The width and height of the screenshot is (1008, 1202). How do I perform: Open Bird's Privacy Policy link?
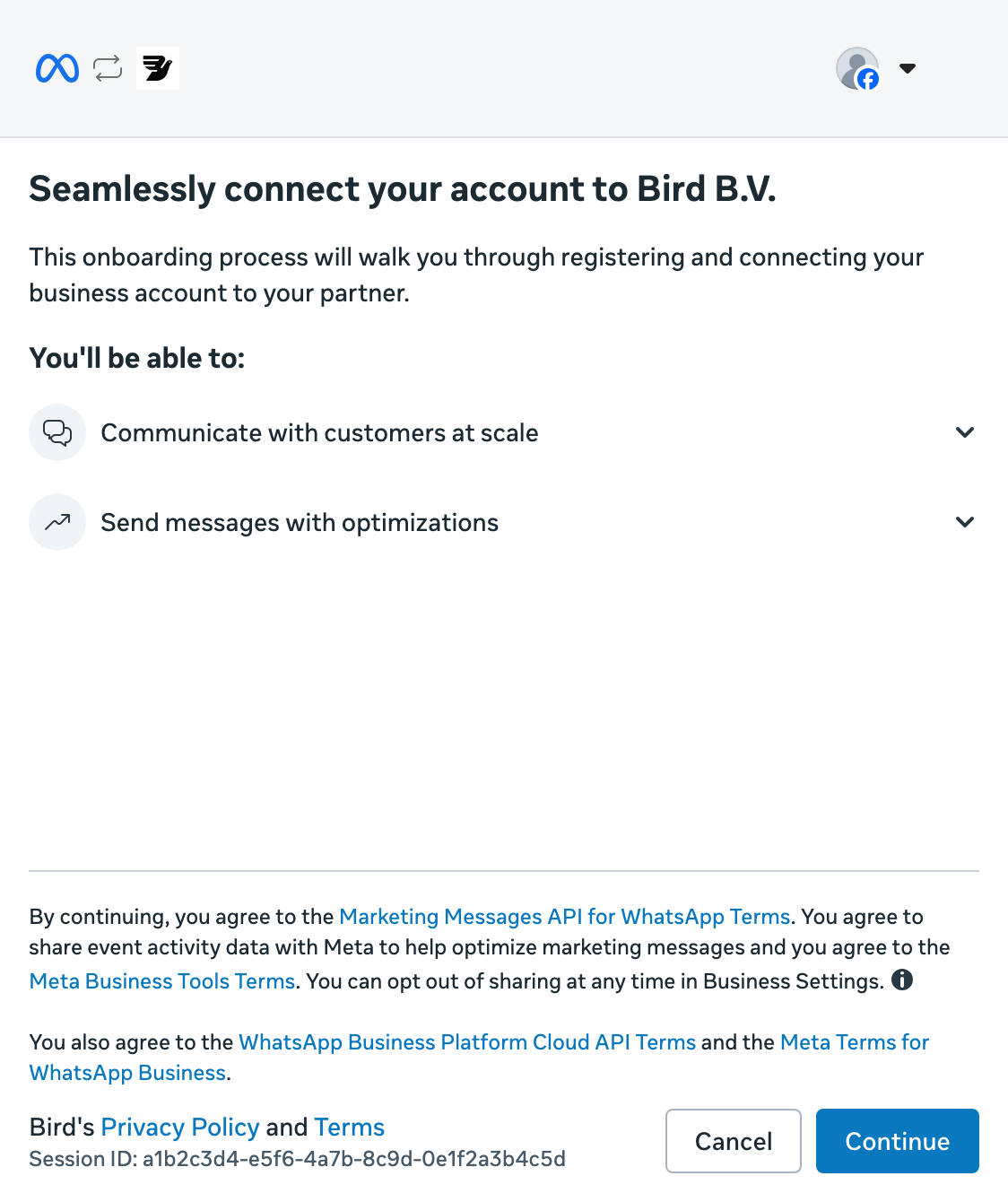pyautogui.click(x=180, y=1127)
